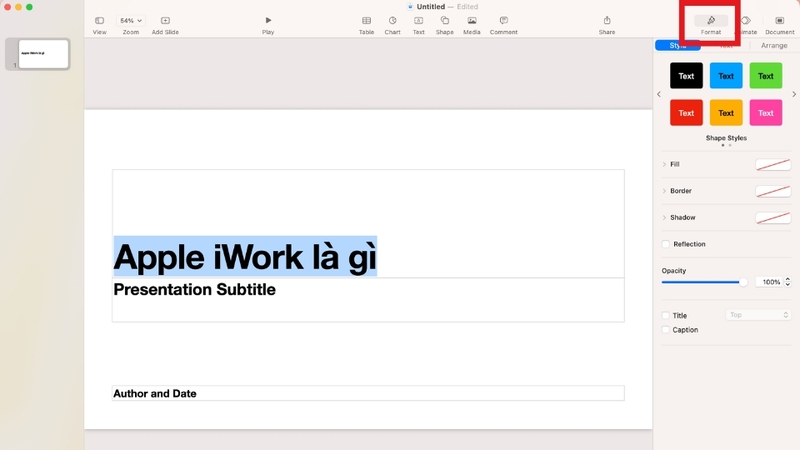Open the Media toolbar menu
This screenshot has width=800, height=450.
472,20
